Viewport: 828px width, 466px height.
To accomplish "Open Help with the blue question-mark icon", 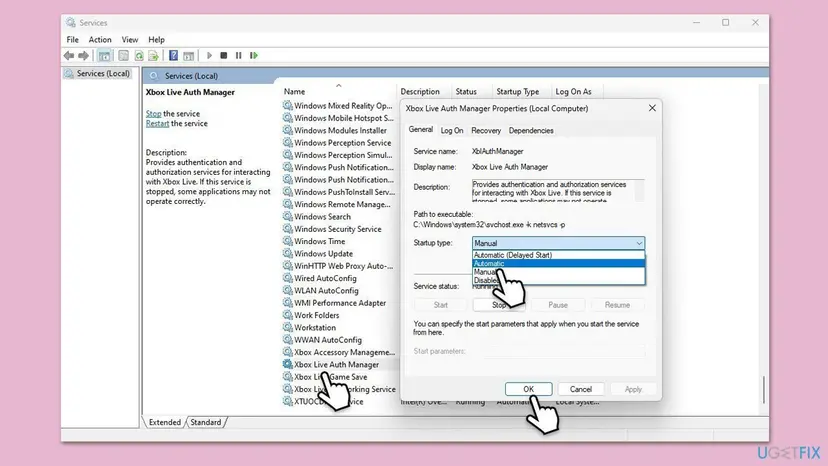I will pos(173,55).
